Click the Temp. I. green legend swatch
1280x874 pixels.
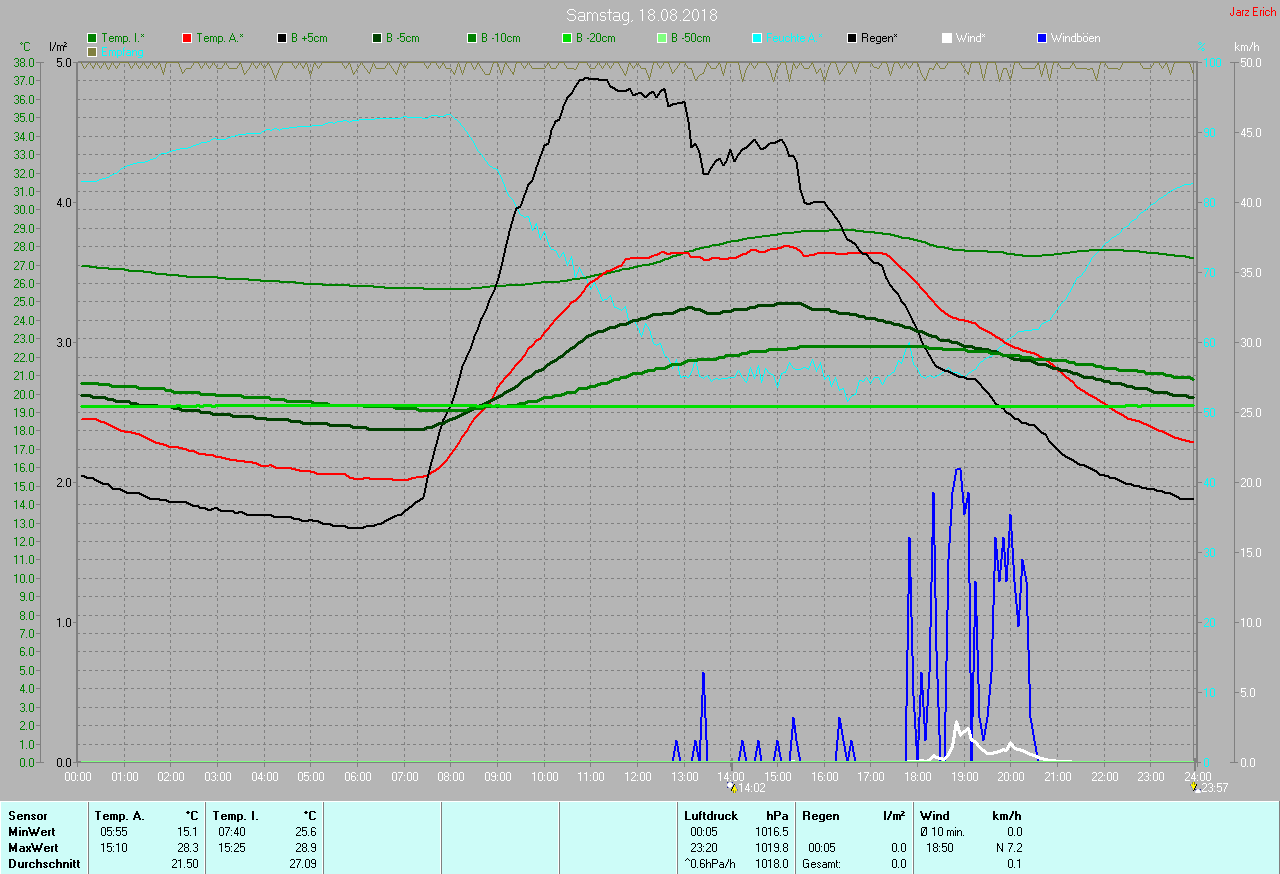pyautogui.click(x=93, y=38)
